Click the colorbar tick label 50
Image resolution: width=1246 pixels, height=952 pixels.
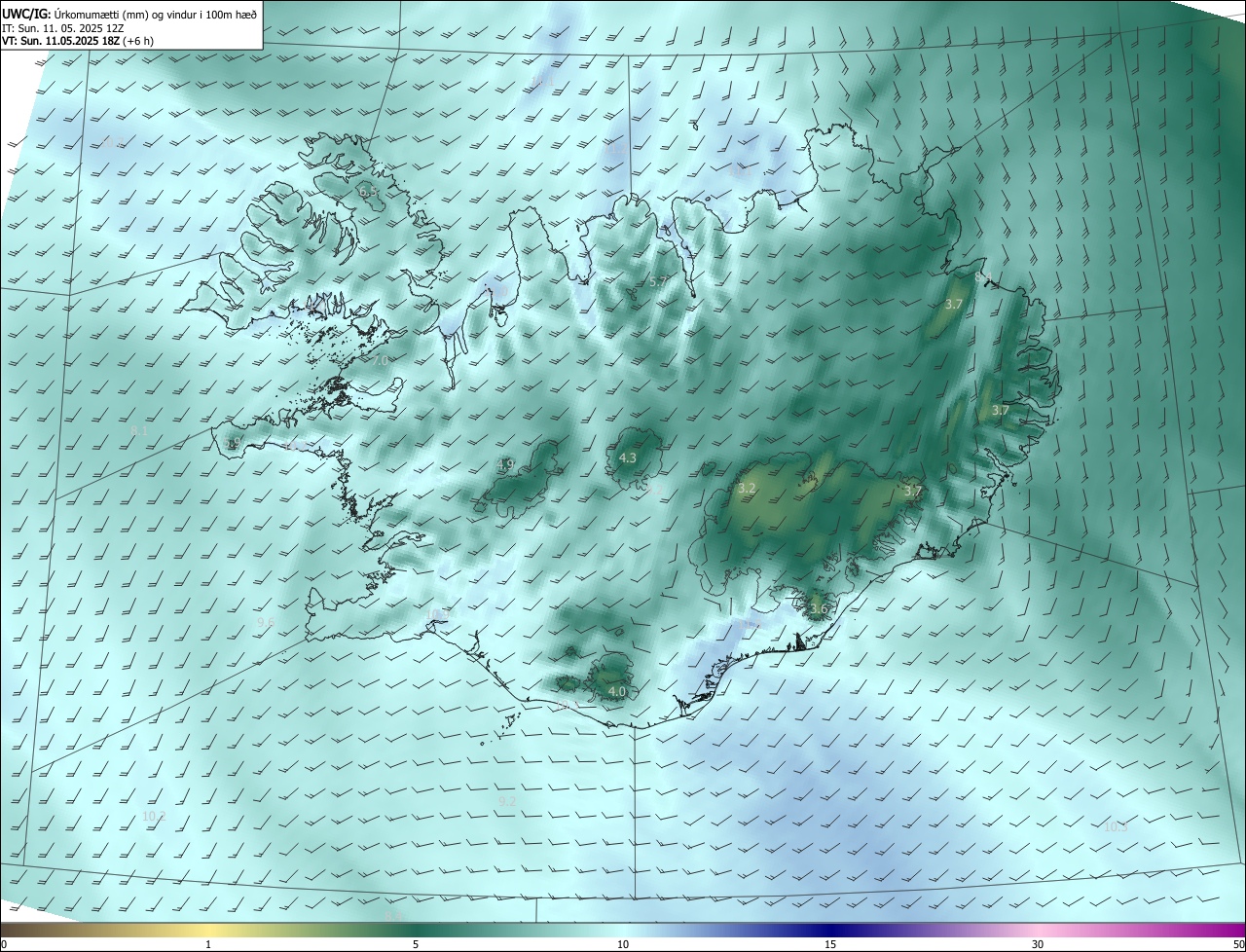pos(1239,944)
